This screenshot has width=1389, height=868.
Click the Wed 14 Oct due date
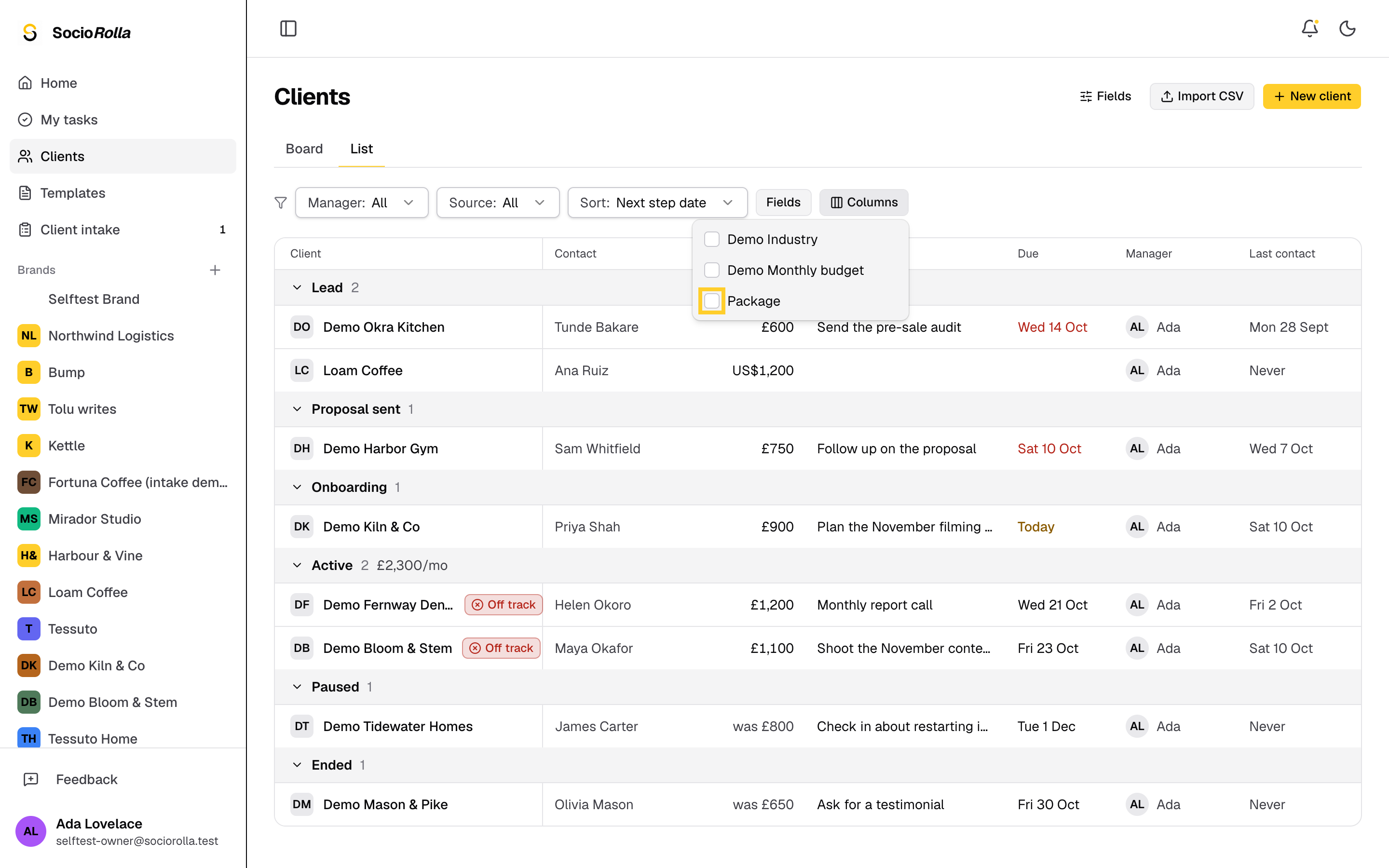(x=1052, y=327)
